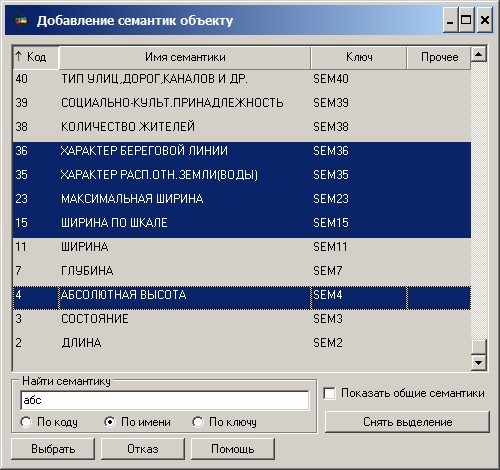The image size is (500, 470).
Task: Click the Выбрать button
Action: (53, 449)
